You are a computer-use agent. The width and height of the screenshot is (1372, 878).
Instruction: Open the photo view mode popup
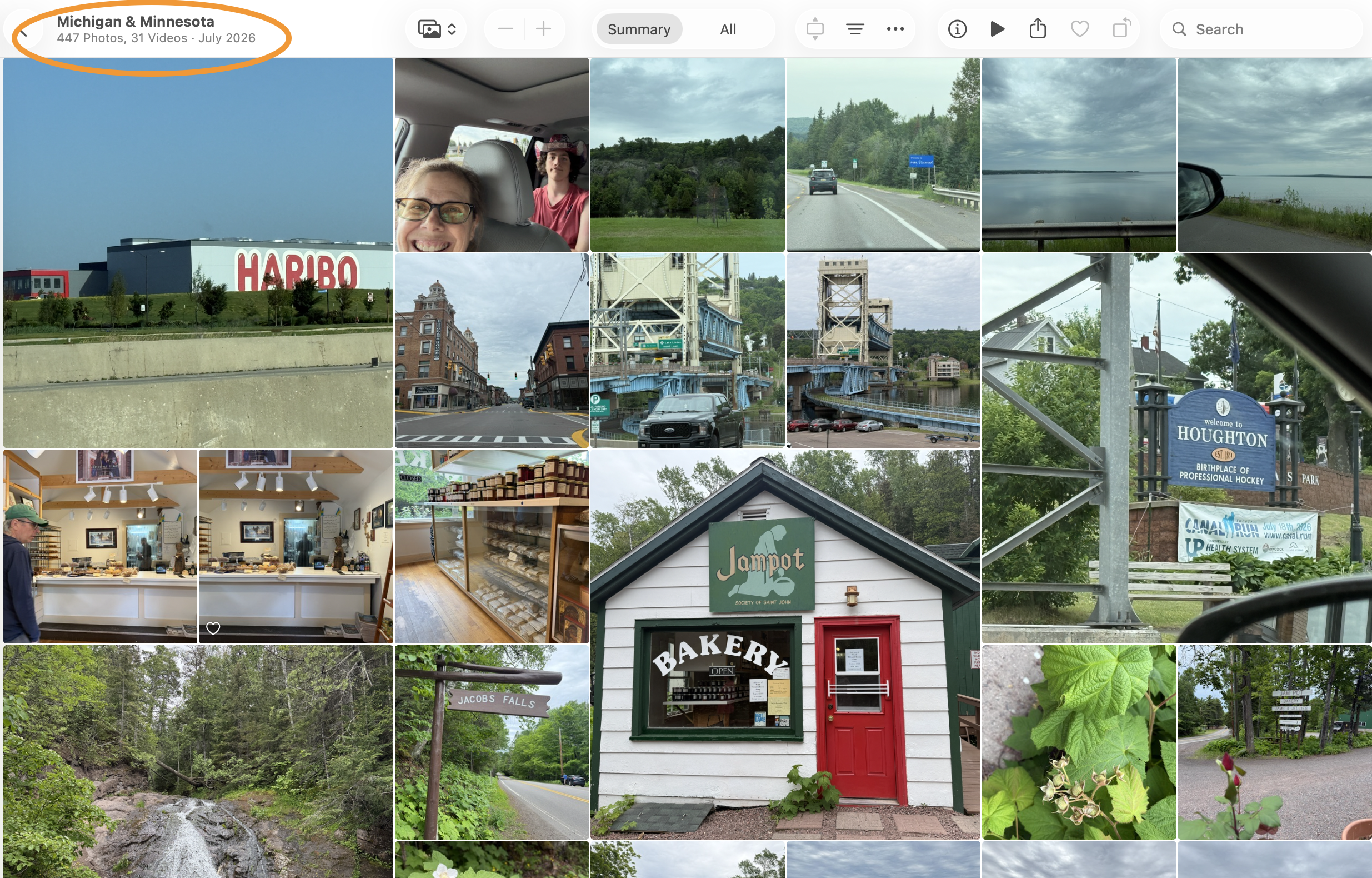[437, 29]
